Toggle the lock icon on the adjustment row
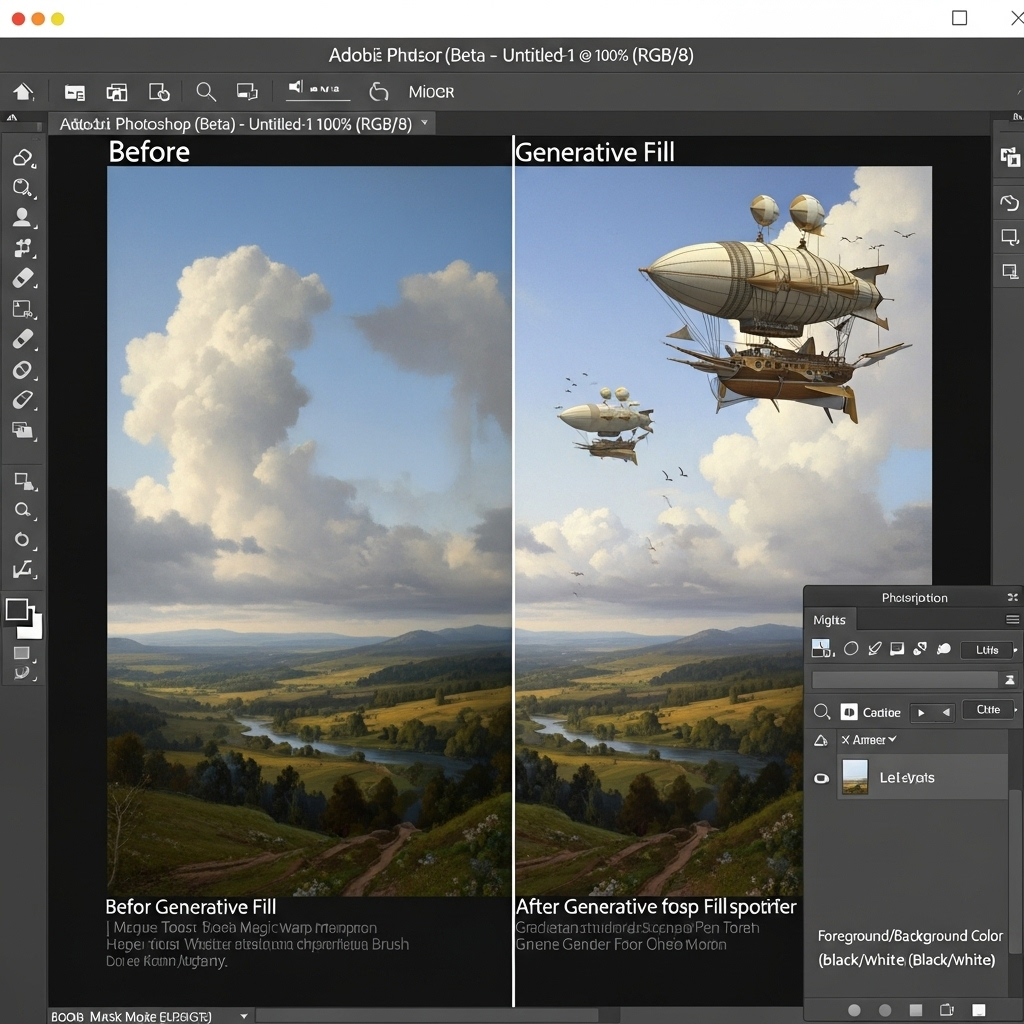 click(x=822, y=740)
